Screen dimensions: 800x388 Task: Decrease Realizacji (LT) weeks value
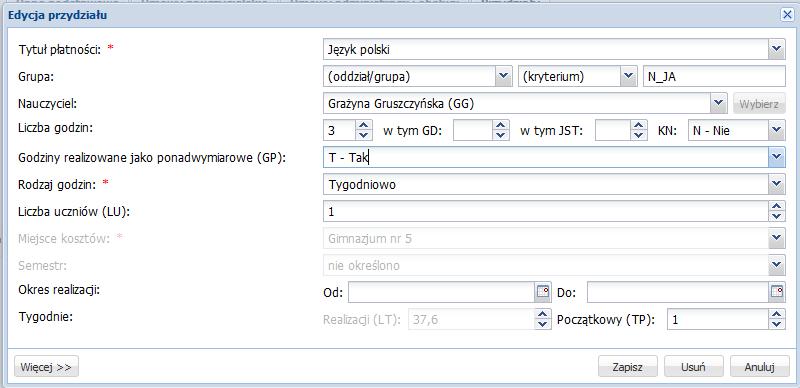(544, 325)
